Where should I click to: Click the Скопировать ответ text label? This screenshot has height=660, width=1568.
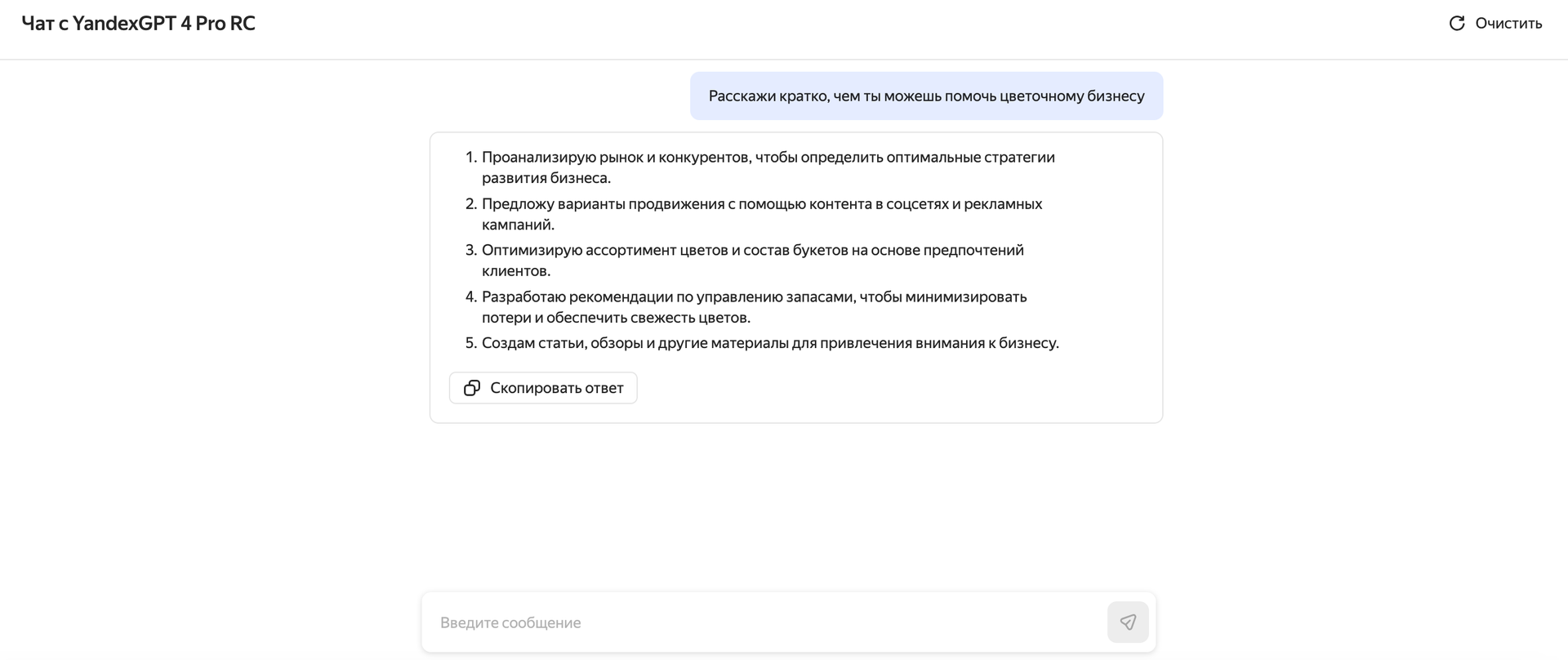click(x=557, y=388)
